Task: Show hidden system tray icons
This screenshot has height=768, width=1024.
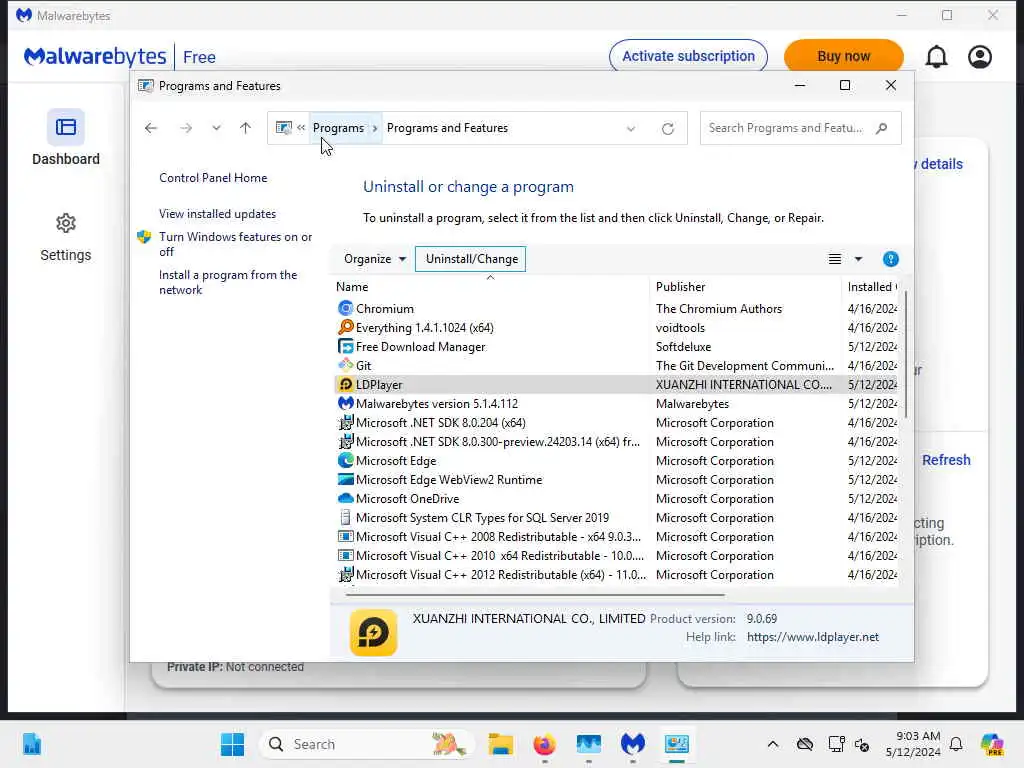Action: (x=773, y=744)
